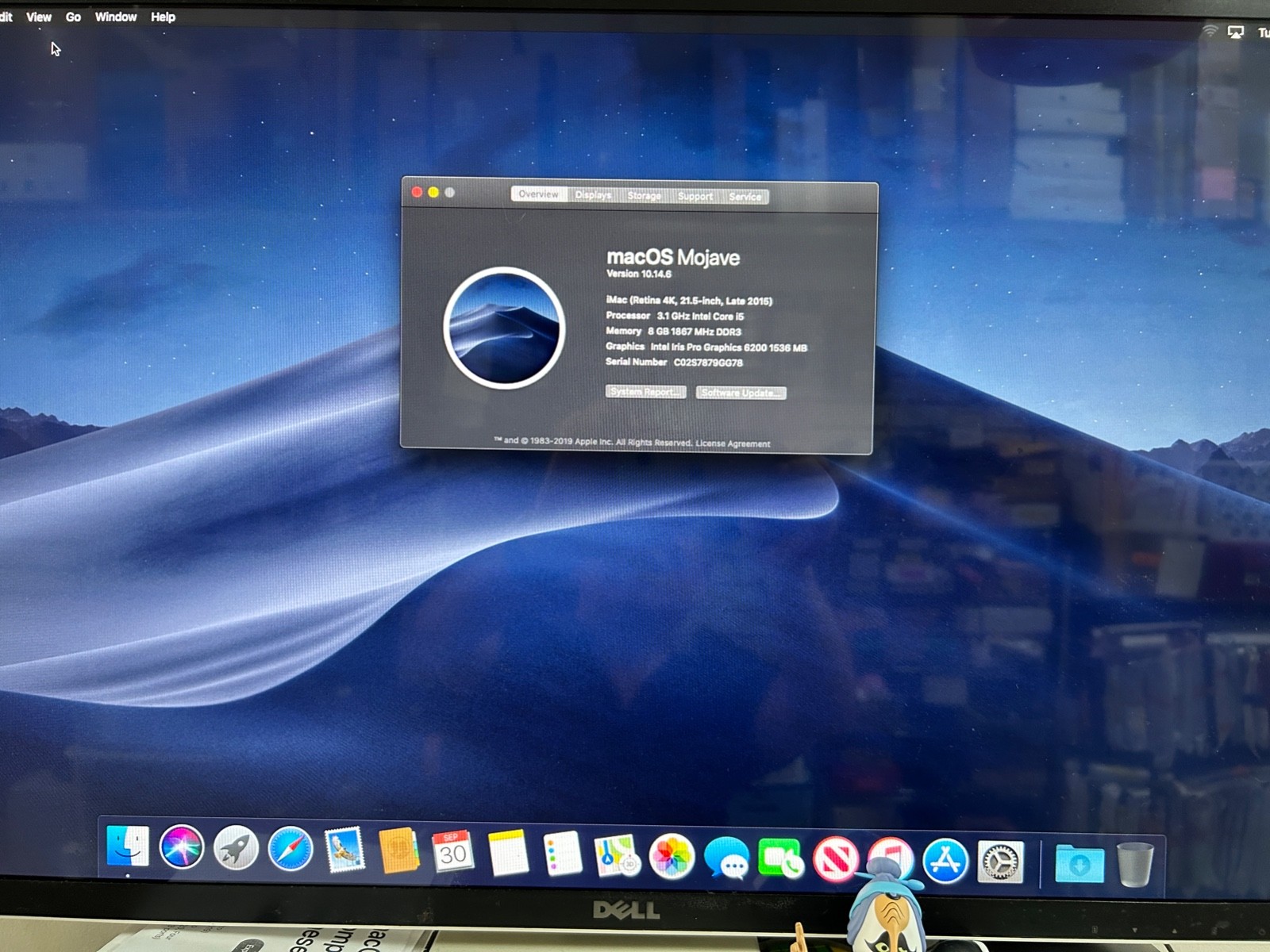The width and height of the screenshot is (1270, 952).
Task: Open FaceTime green camera icon
Action: (781, 859)
